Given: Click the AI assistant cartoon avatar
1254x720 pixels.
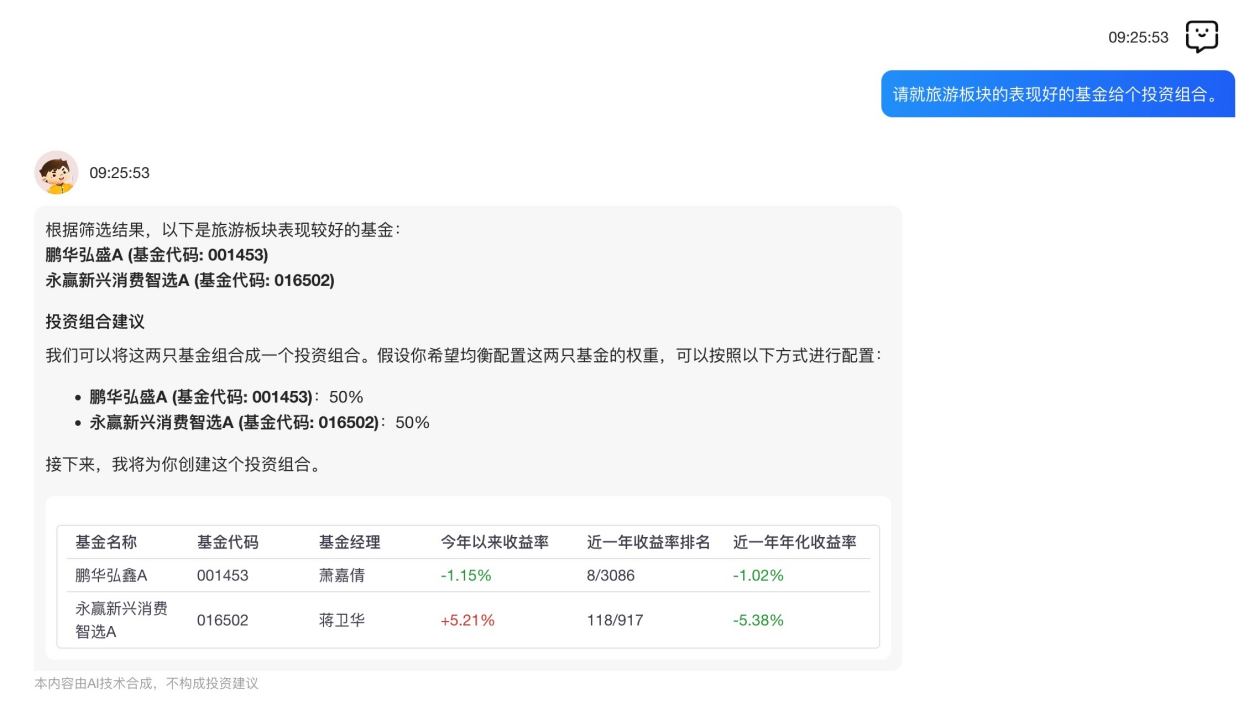Looking at the screenshot, I should pos(56,173).
